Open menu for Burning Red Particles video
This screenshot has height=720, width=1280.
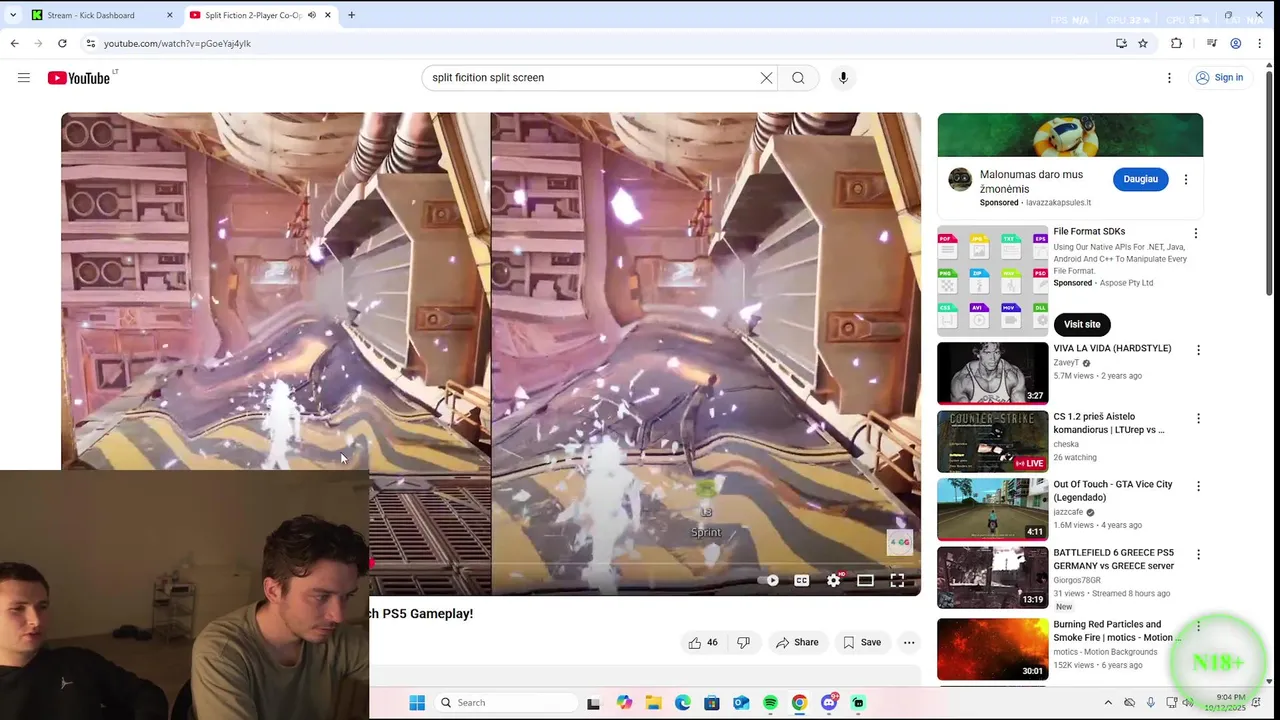click(x=1198, y=626)
